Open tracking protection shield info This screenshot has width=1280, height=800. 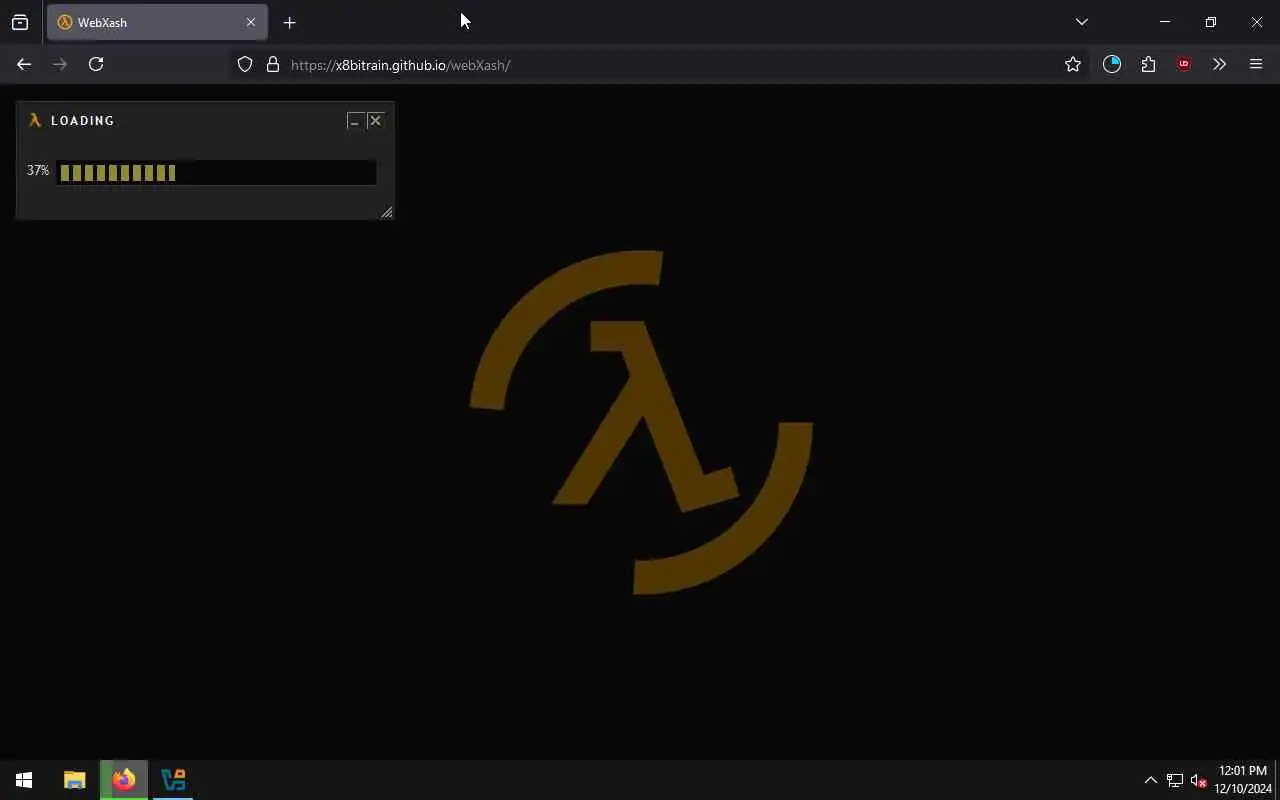245,64
